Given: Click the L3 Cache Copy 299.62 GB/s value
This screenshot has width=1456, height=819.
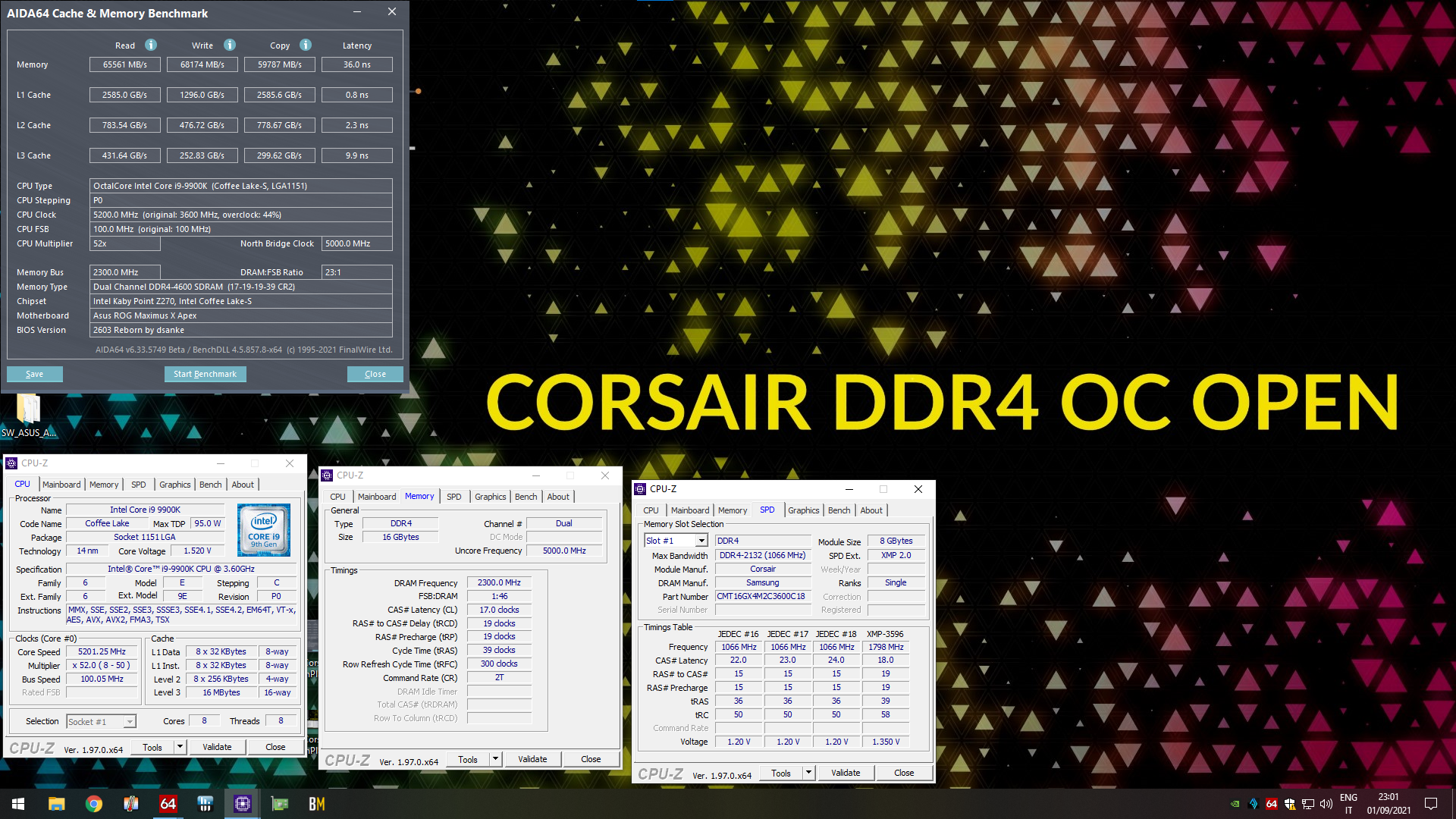Looking at the screenshot, I should (x=280, y=155).
